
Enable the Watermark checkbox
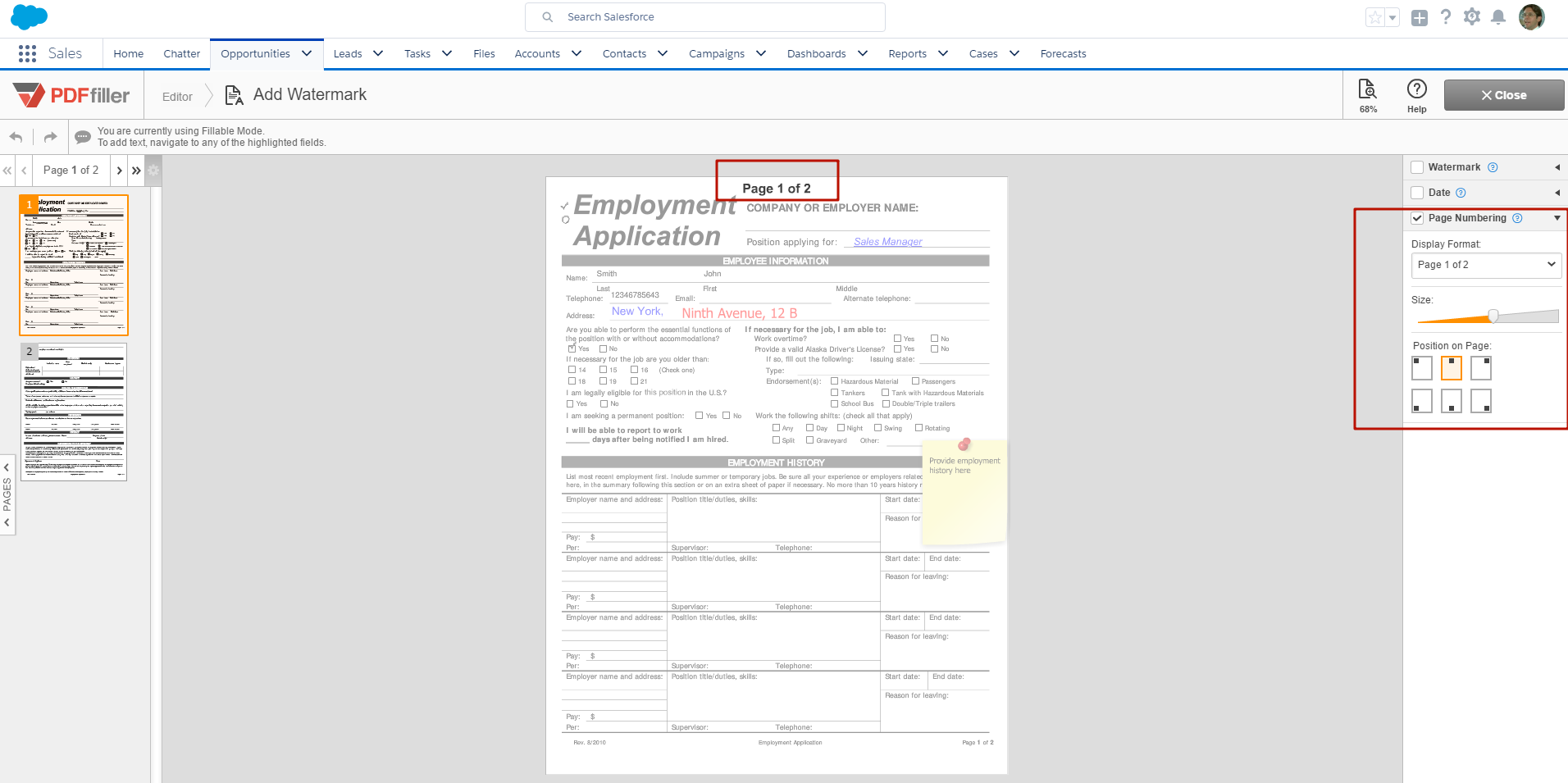tap(1417, 167)
